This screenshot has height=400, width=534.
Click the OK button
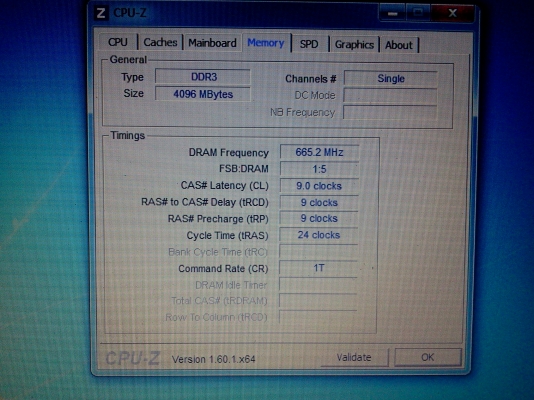click(x=428, y=357)
